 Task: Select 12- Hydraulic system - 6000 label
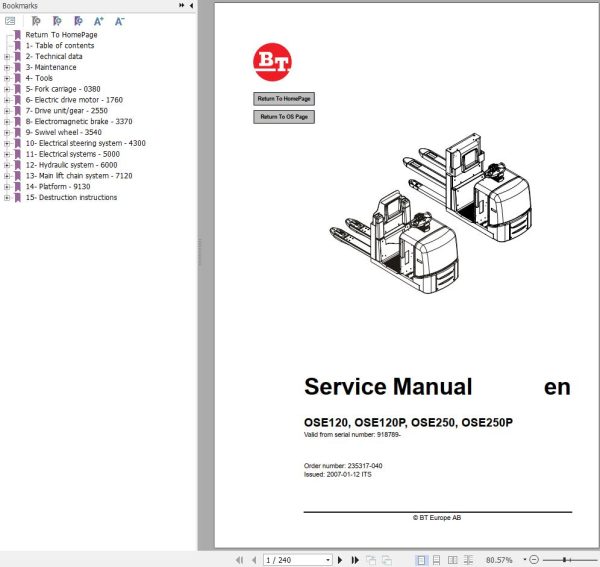pos(71,165)
